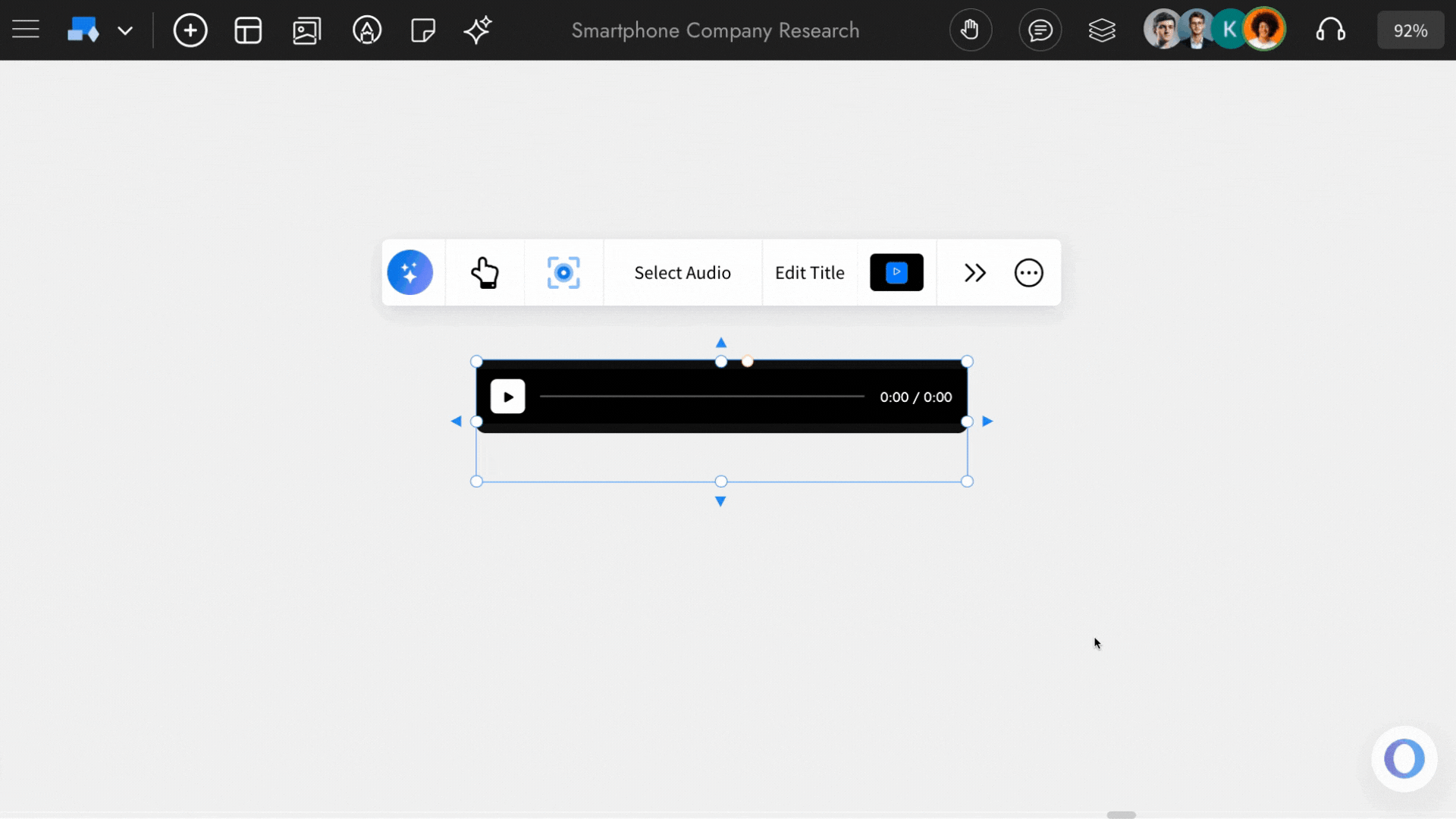Screen dimensions: 1456x819
Task: Click Edit Title
Action: pos(809,272)
